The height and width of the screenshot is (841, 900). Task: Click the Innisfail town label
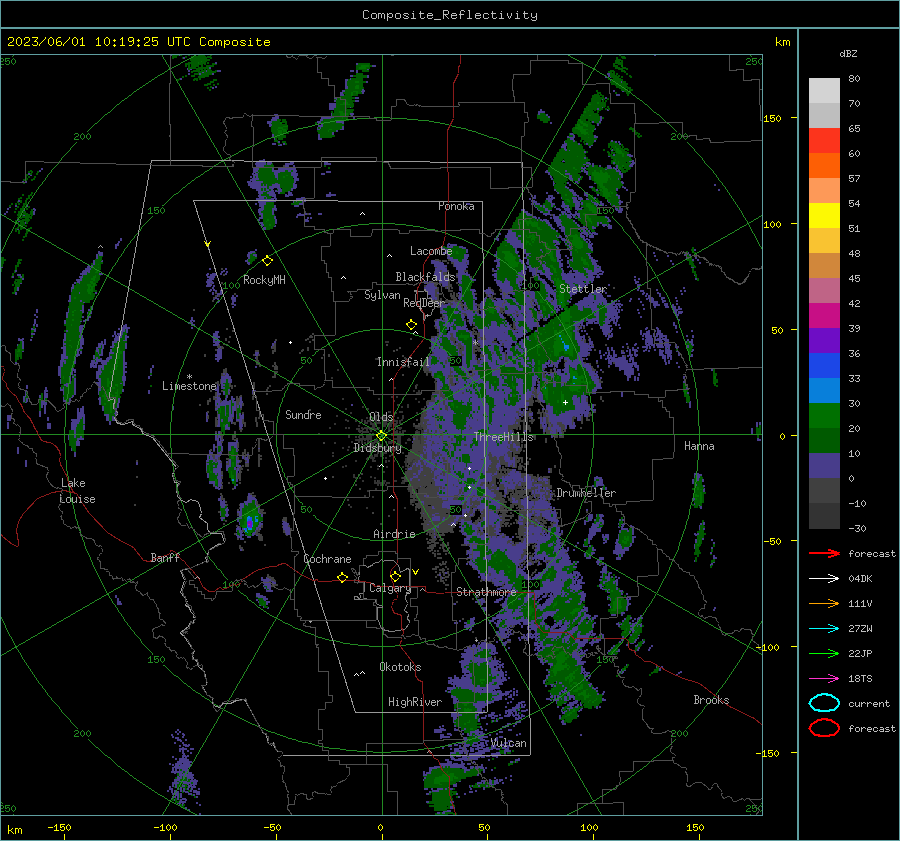[x=403, y=362]
